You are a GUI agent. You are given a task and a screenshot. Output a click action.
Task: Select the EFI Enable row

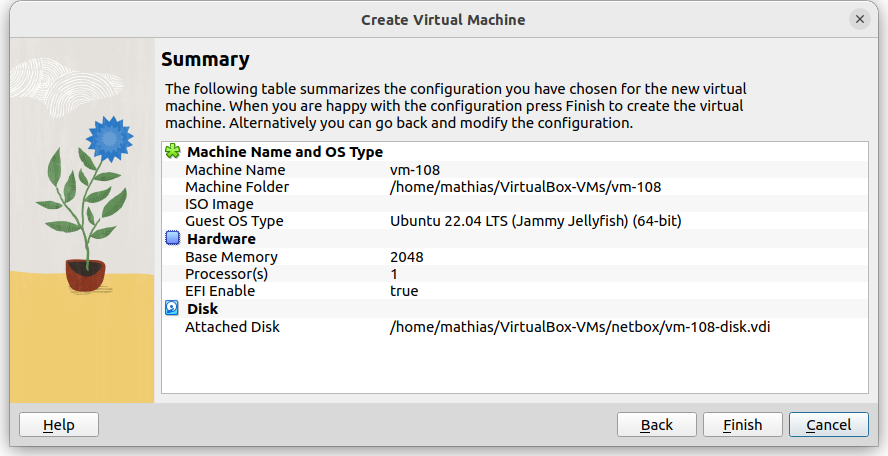click(x=220, y=291)
